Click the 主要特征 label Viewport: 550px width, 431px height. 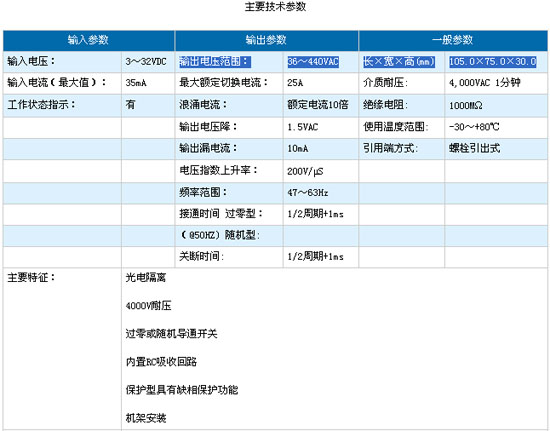tap(31, 277)
